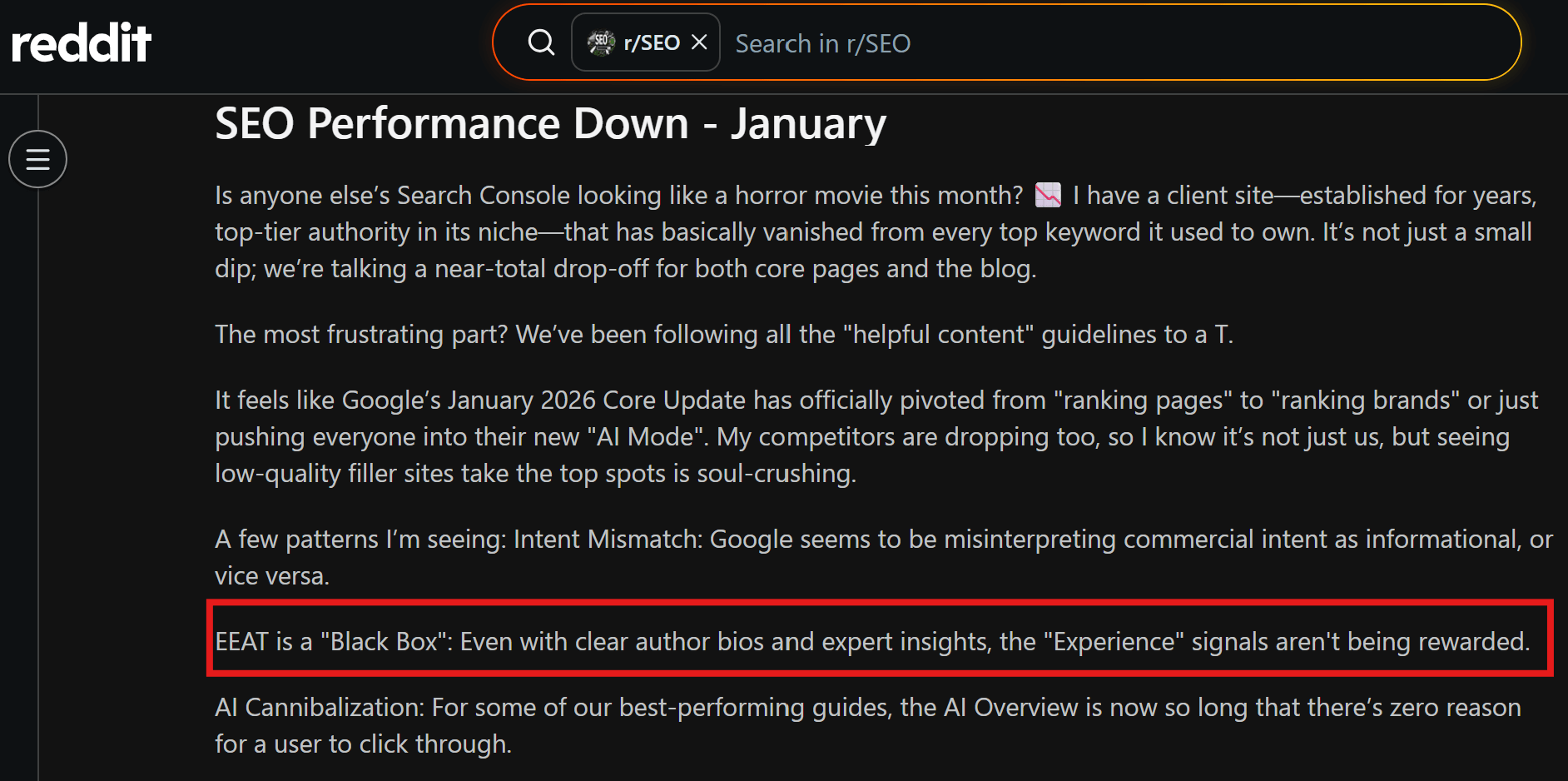This screenshot has height=781, width=1568.
Task: Expand the sidebar via the three-line button
Action: pyautogui.click(x=37, y=158)
